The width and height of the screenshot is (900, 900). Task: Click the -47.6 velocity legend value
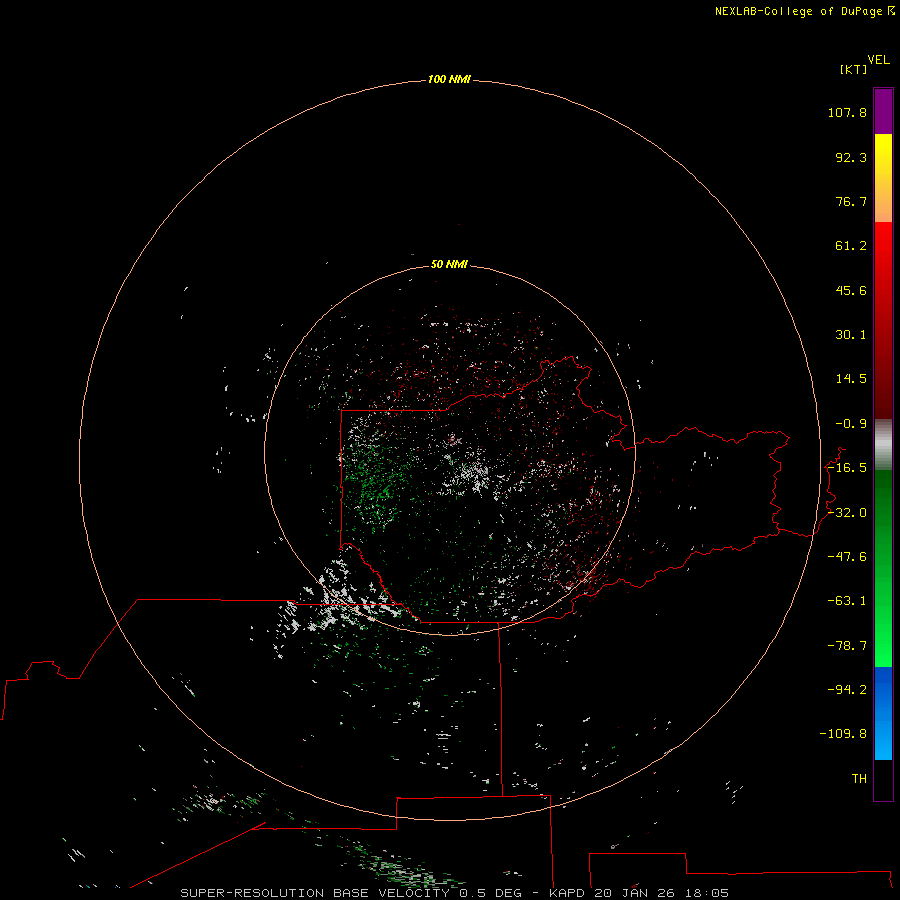tap(847, 557)
